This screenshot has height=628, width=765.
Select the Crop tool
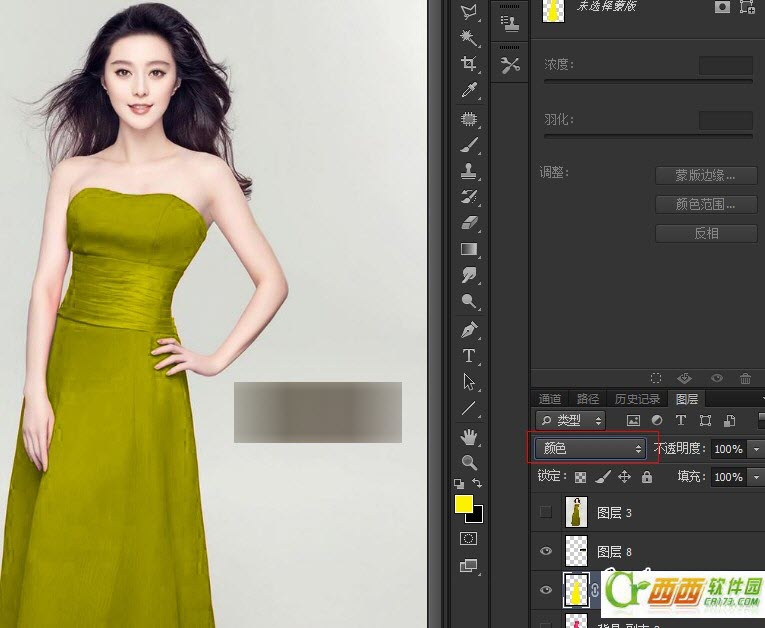click(x=468, y=64)
